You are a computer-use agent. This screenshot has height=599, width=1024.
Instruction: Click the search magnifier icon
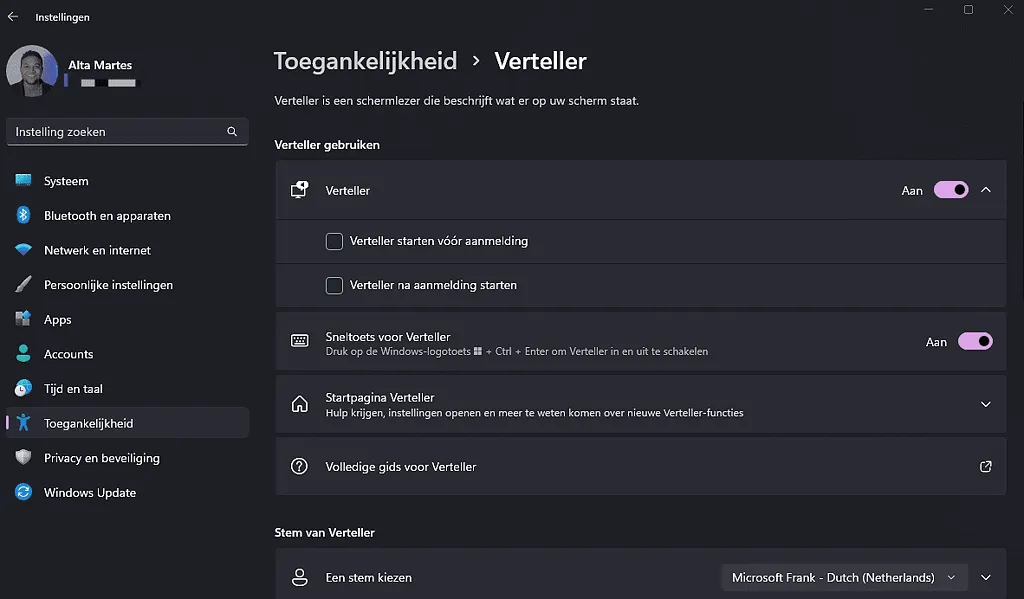tap(232, 132)
